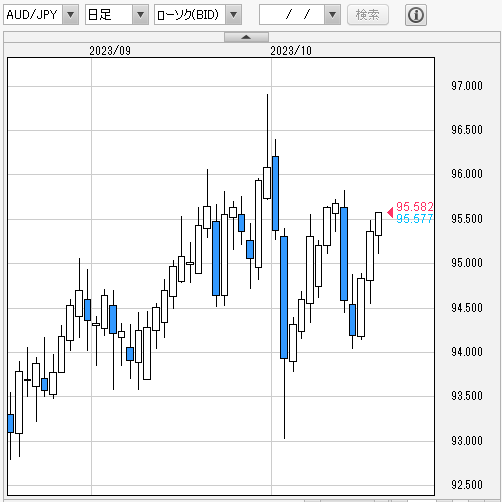This screenshot has width=502, height=502.
Task: Click the pink 95.582 current price label
Action: click(x=415, y=207)
